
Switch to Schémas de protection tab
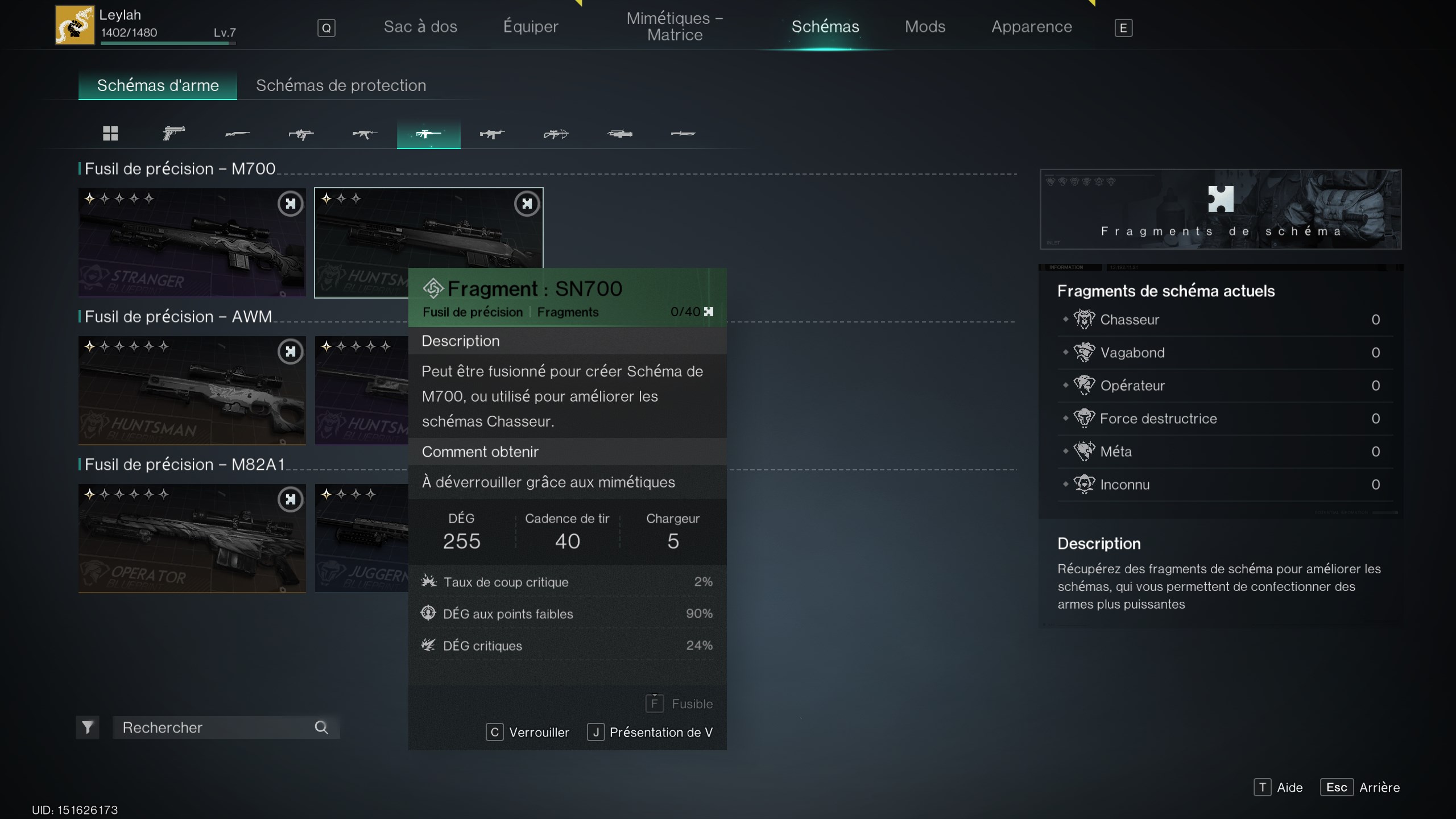(x=341, y=85)
